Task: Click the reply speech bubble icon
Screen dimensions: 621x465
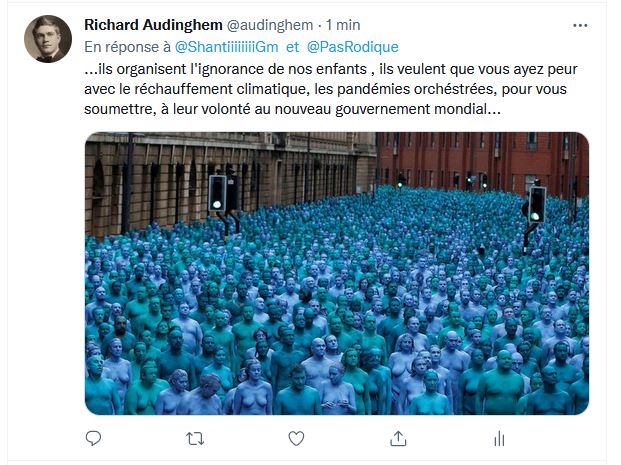Action: pyautogui.click(x=93, y=438)
